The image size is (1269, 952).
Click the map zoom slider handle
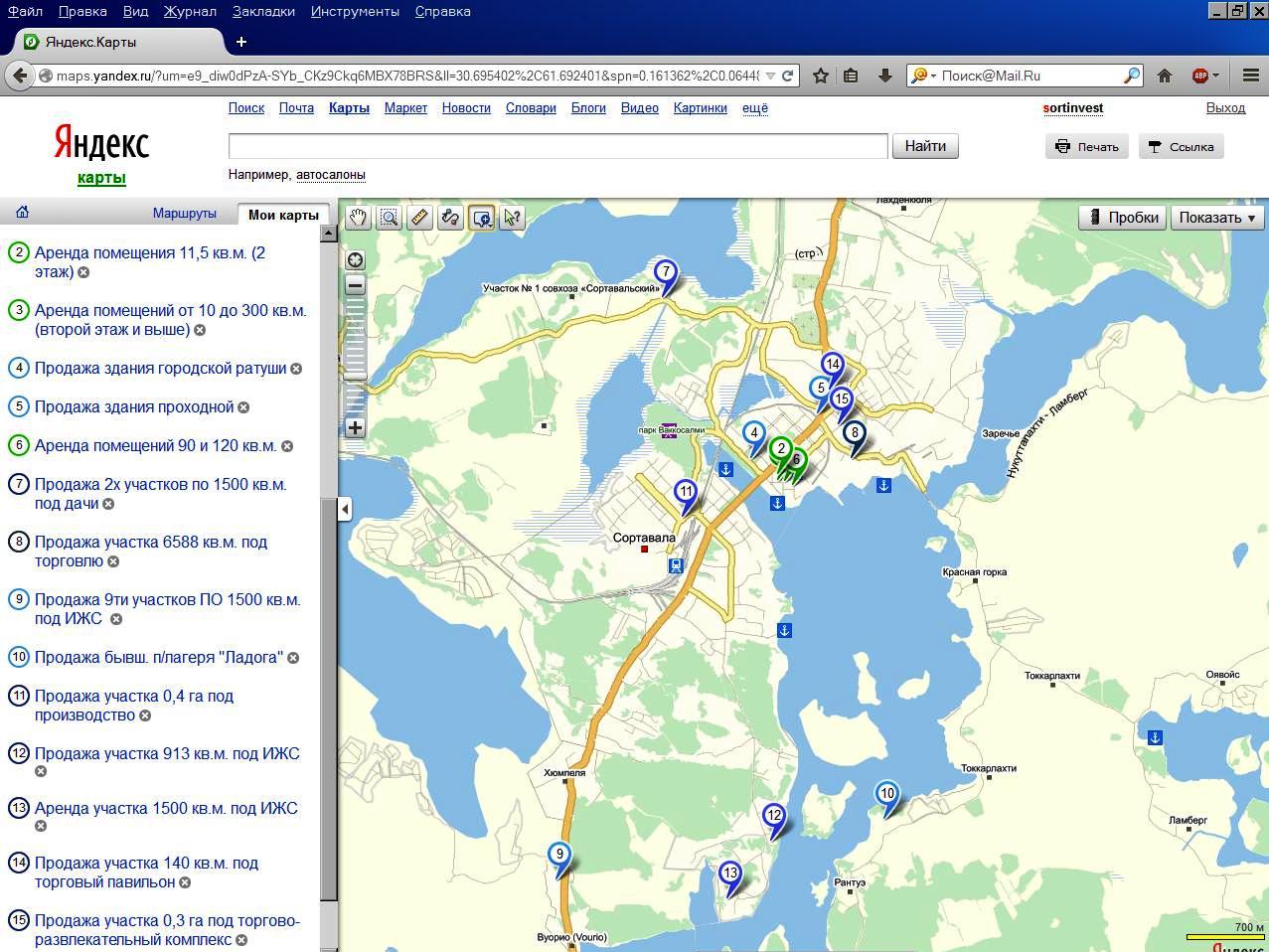click(355, 376)
